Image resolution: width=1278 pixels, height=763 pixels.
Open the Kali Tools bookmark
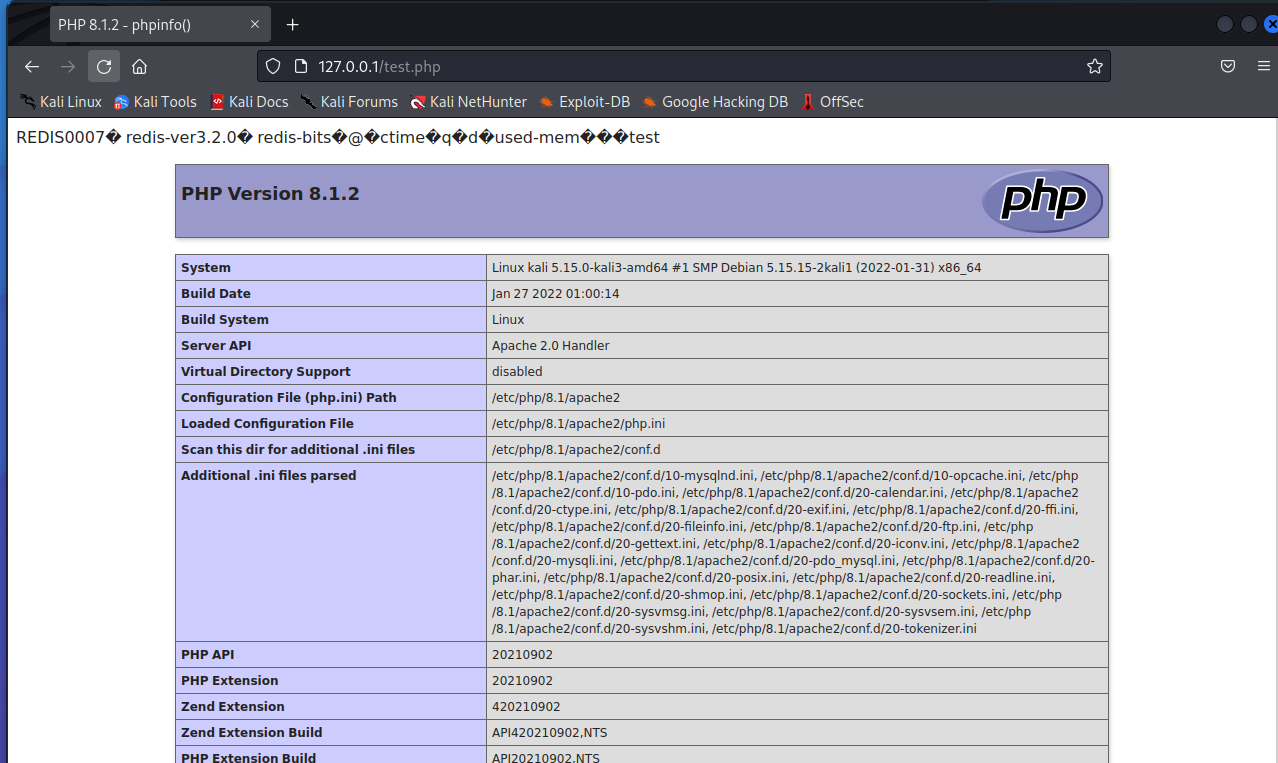tap(155, 102)
